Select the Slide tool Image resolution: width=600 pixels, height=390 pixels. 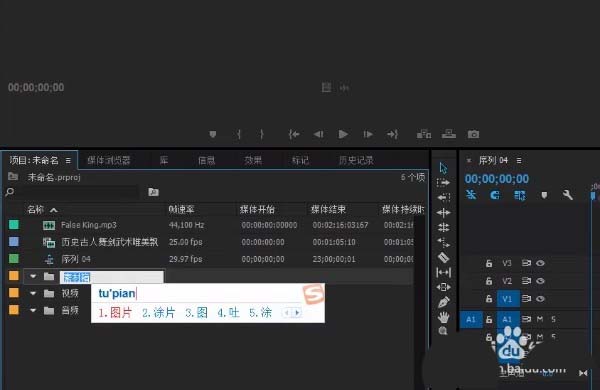[443, 287]
